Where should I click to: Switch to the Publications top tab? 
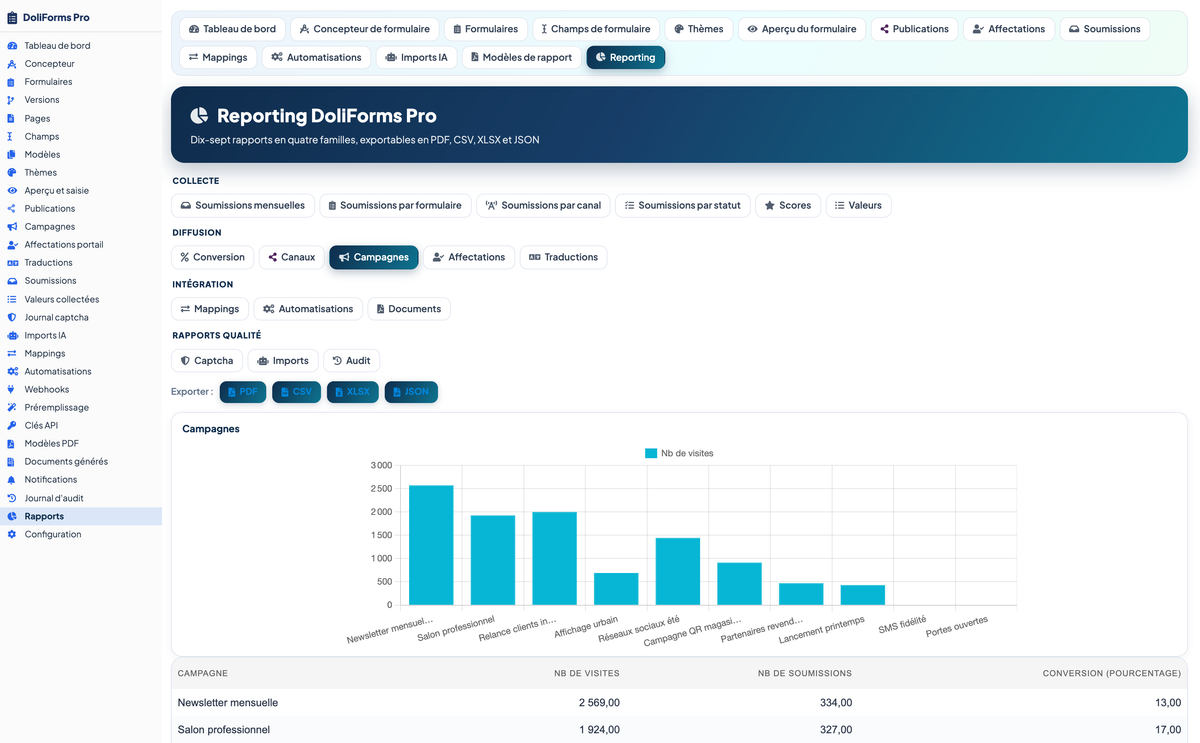pyautogui.click(x=914, y=29)
